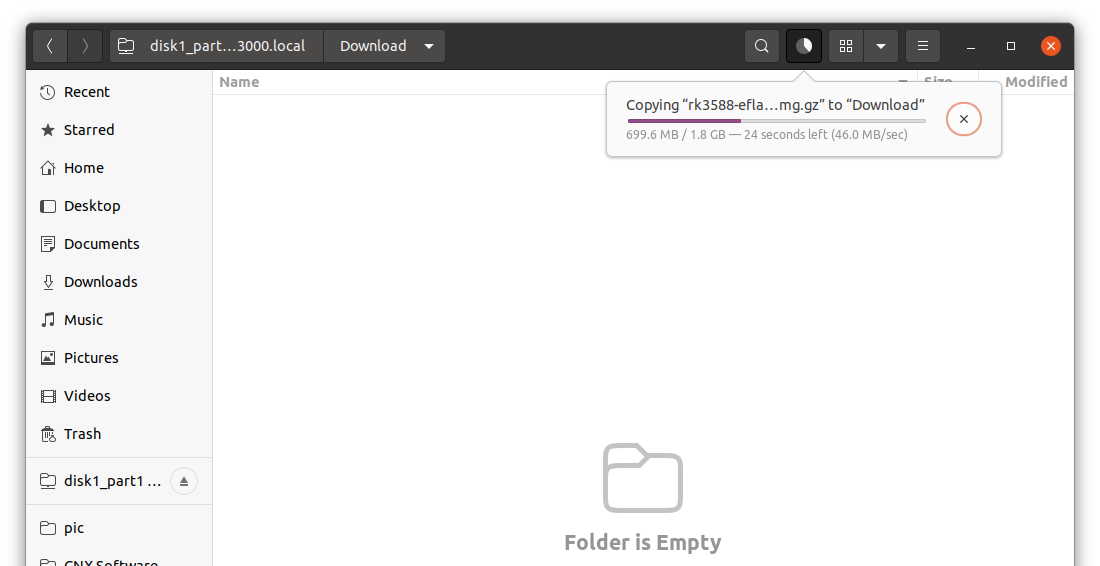Toggle file operations progress indicator
Screen dimensions: 1100x566
(x=804, y=46)
